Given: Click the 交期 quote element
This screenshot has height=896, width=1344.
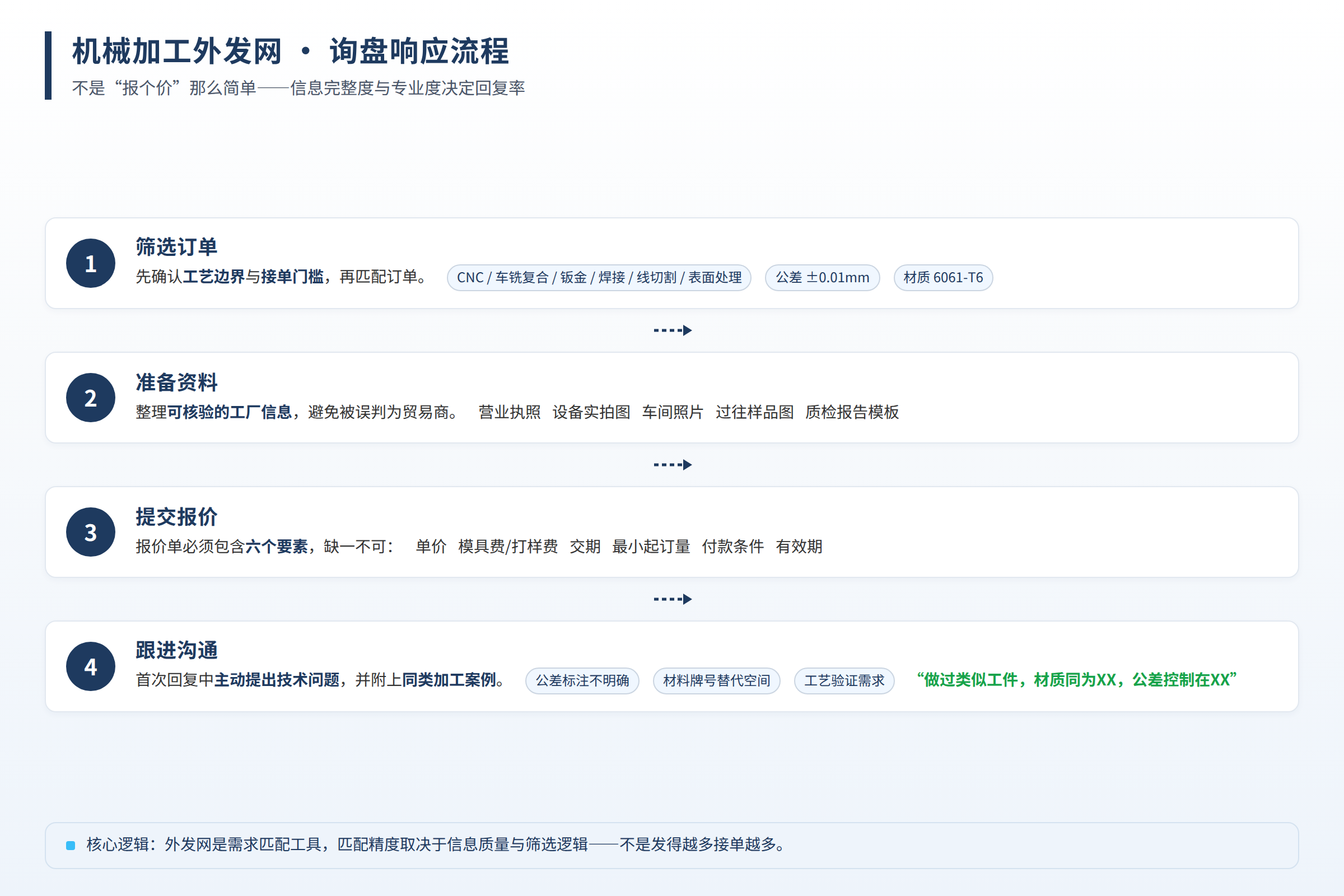Looking at the screenshot, I should 585,547.
